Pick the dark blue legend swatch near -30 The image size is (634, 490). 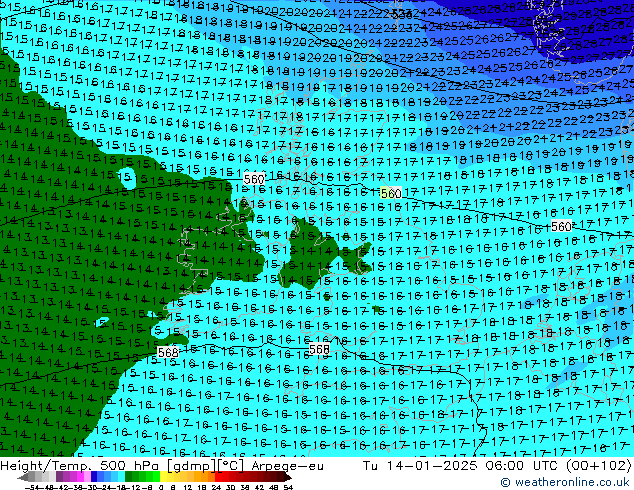point(94,477)
